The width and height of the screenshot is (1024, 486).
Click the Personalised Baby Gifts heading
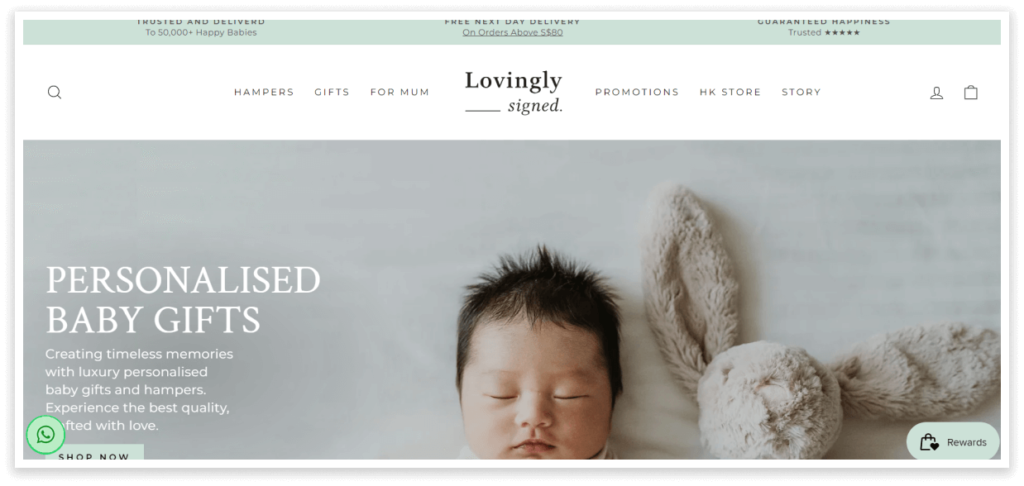pyautogui.click(x=183, y=300)
